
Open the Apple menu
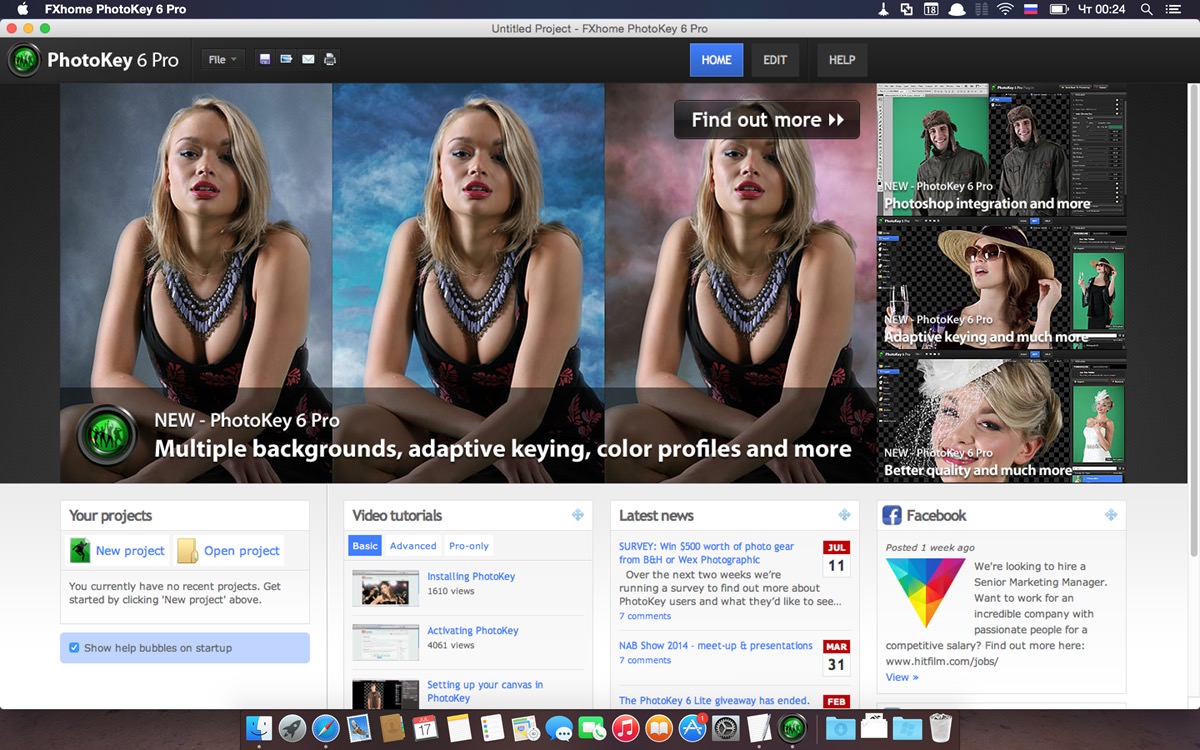[22, 9]
